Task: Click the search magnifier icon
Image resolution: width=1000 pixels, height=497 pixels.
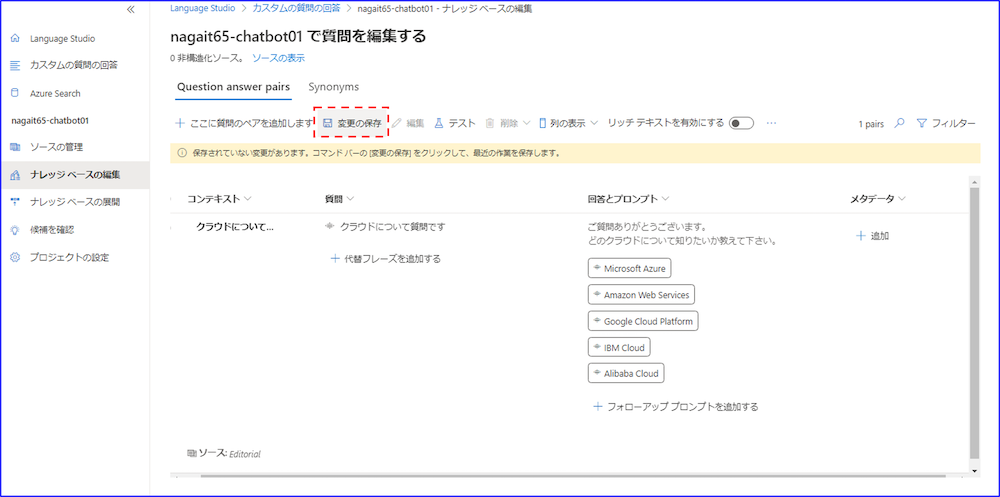Action: (x=899, y=123)
